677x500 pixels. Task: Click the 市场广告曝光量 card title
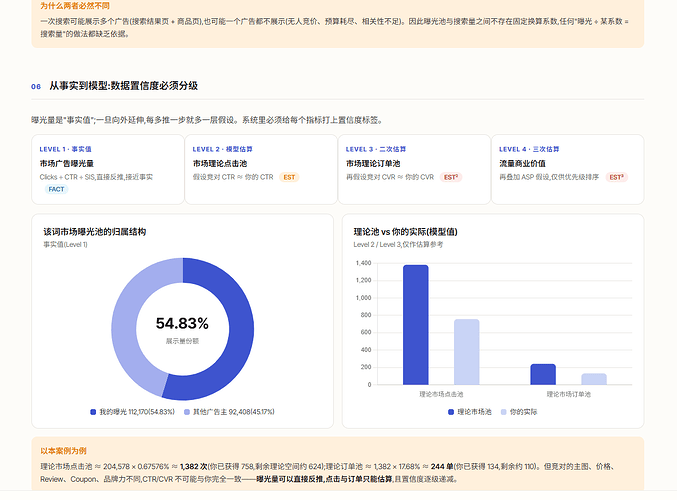tap(66, 164)
